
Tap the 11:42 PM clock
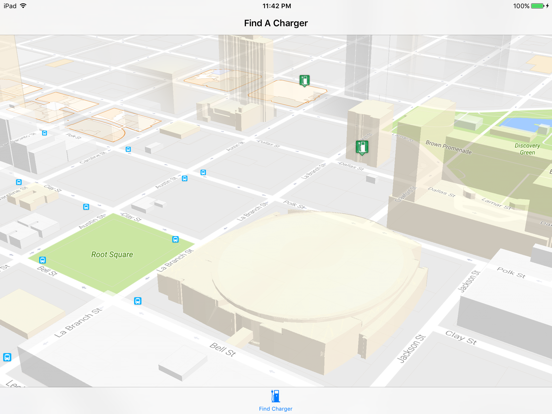click(x=277, y=6)
